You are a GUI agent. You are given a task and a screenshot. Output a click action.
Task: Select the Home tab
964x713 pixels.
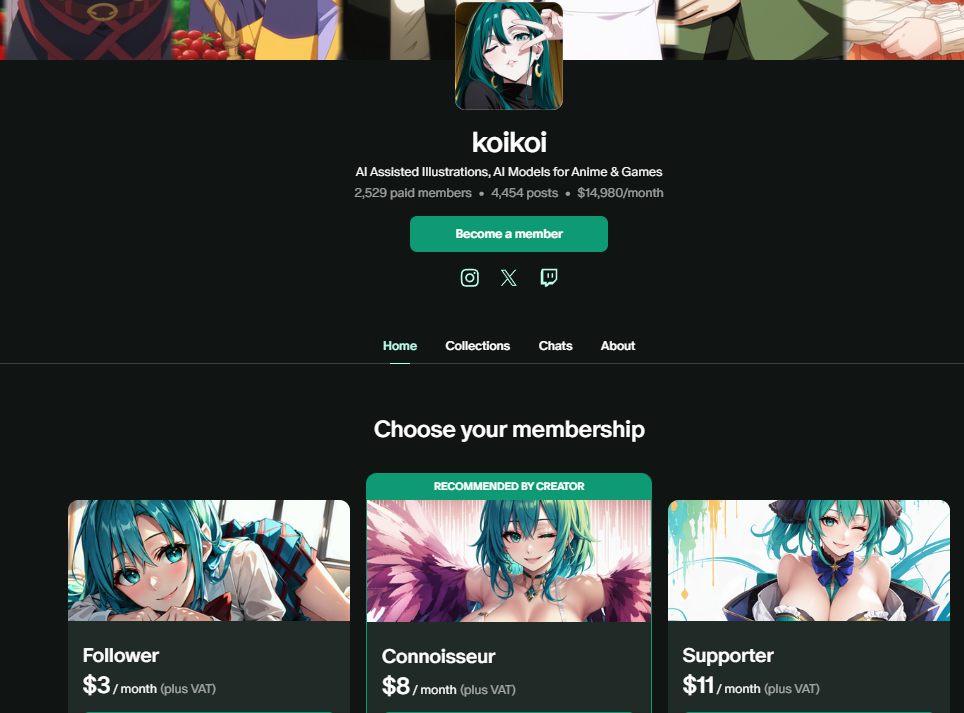pos(400,346)
